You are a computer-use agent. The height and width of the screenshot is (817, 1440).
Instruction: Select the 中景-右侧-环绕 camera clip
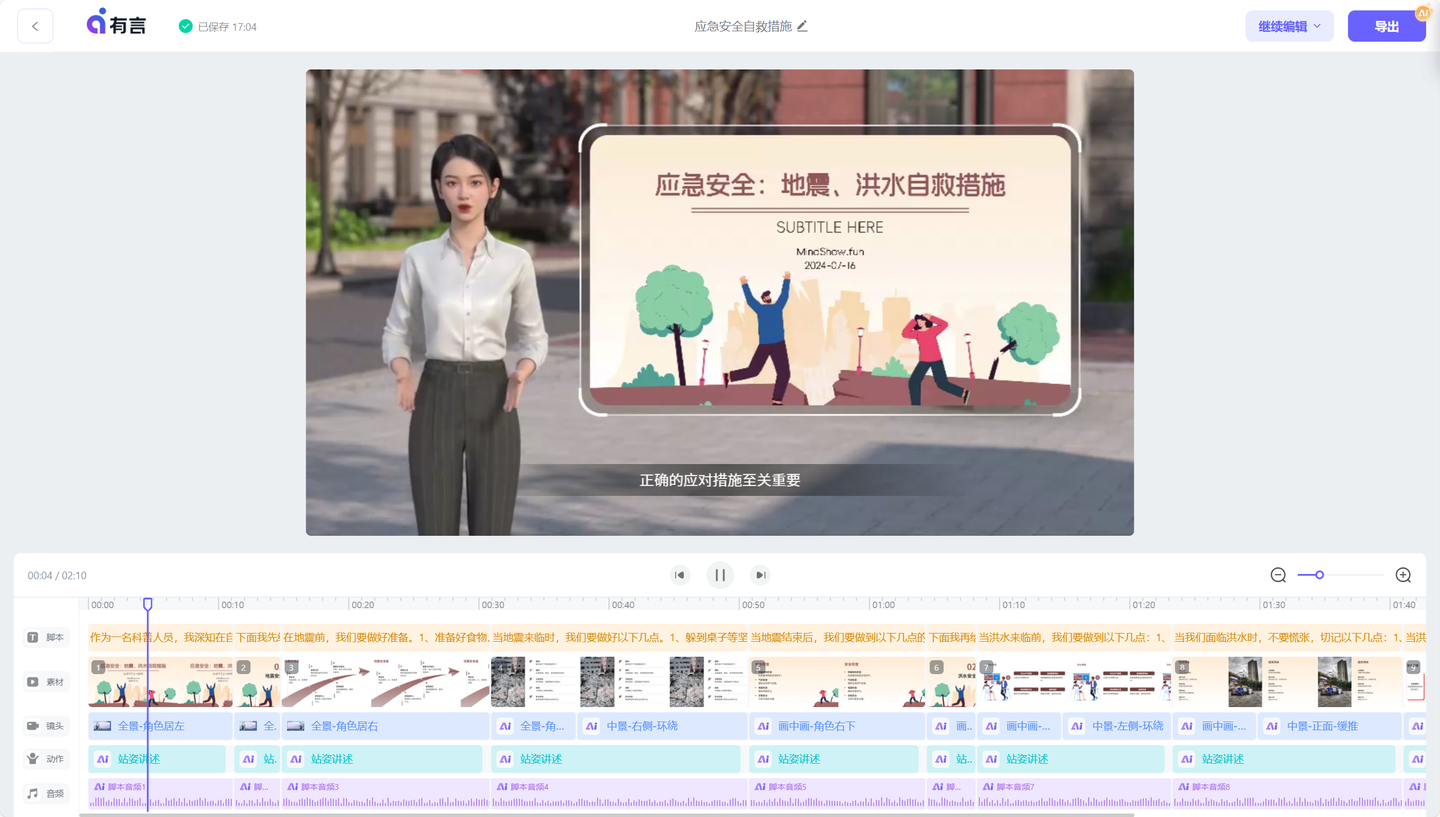pyautogui.click(x=663, y=726)
